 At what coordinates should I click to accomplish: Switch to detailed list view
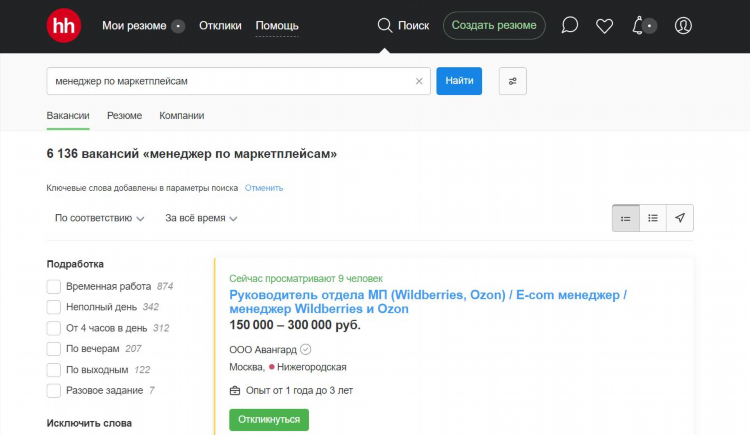coord(626,218)
